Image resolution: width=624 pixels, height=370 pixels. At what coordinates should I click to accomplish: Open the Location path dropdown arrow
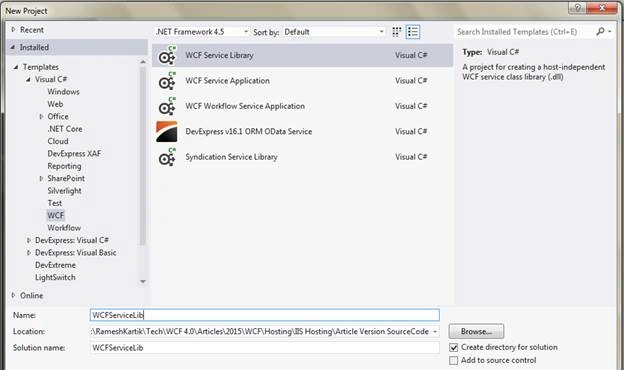(x=435, y=332)
